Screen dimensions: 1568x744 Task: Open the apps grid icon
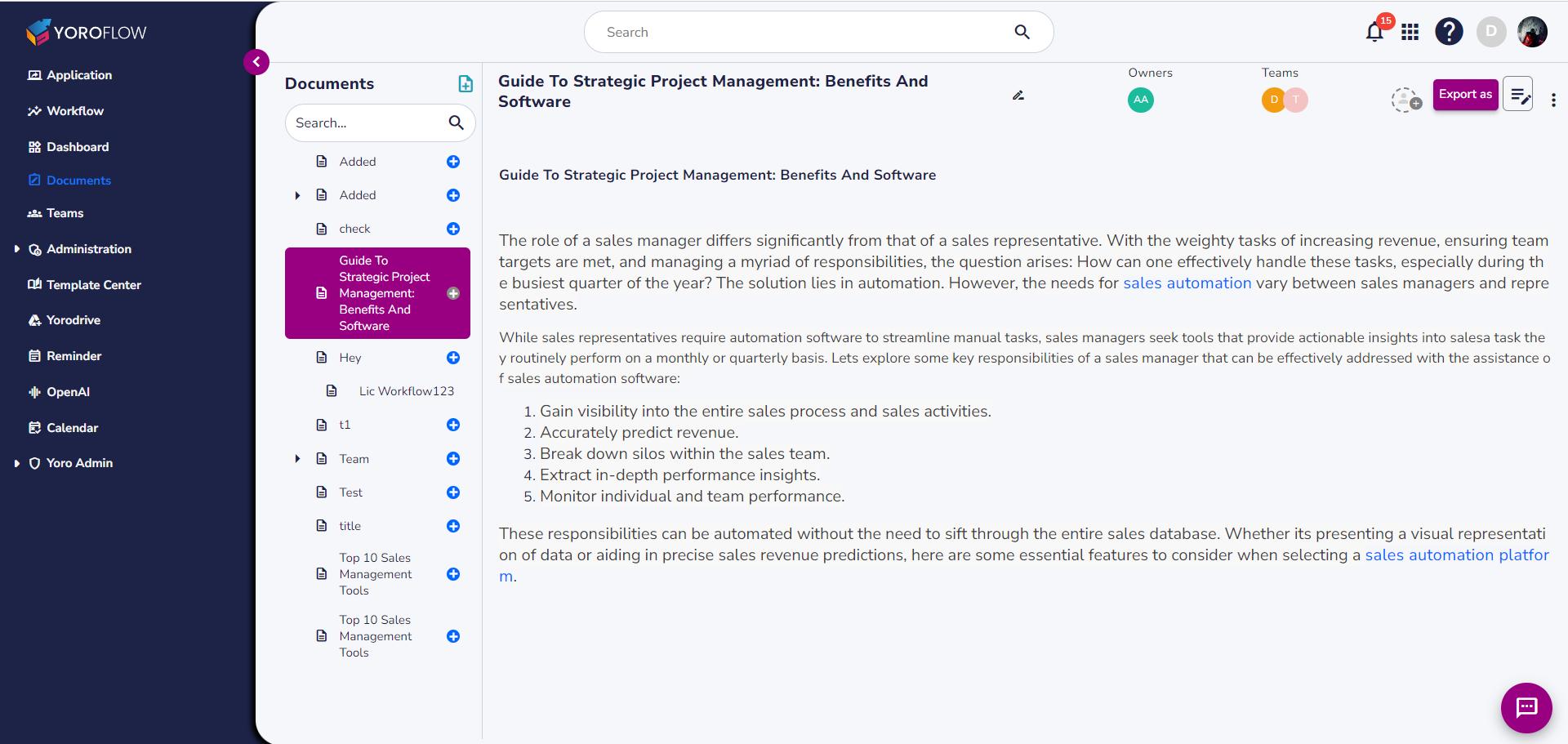pyautogui.click(x=1410, y=32)
